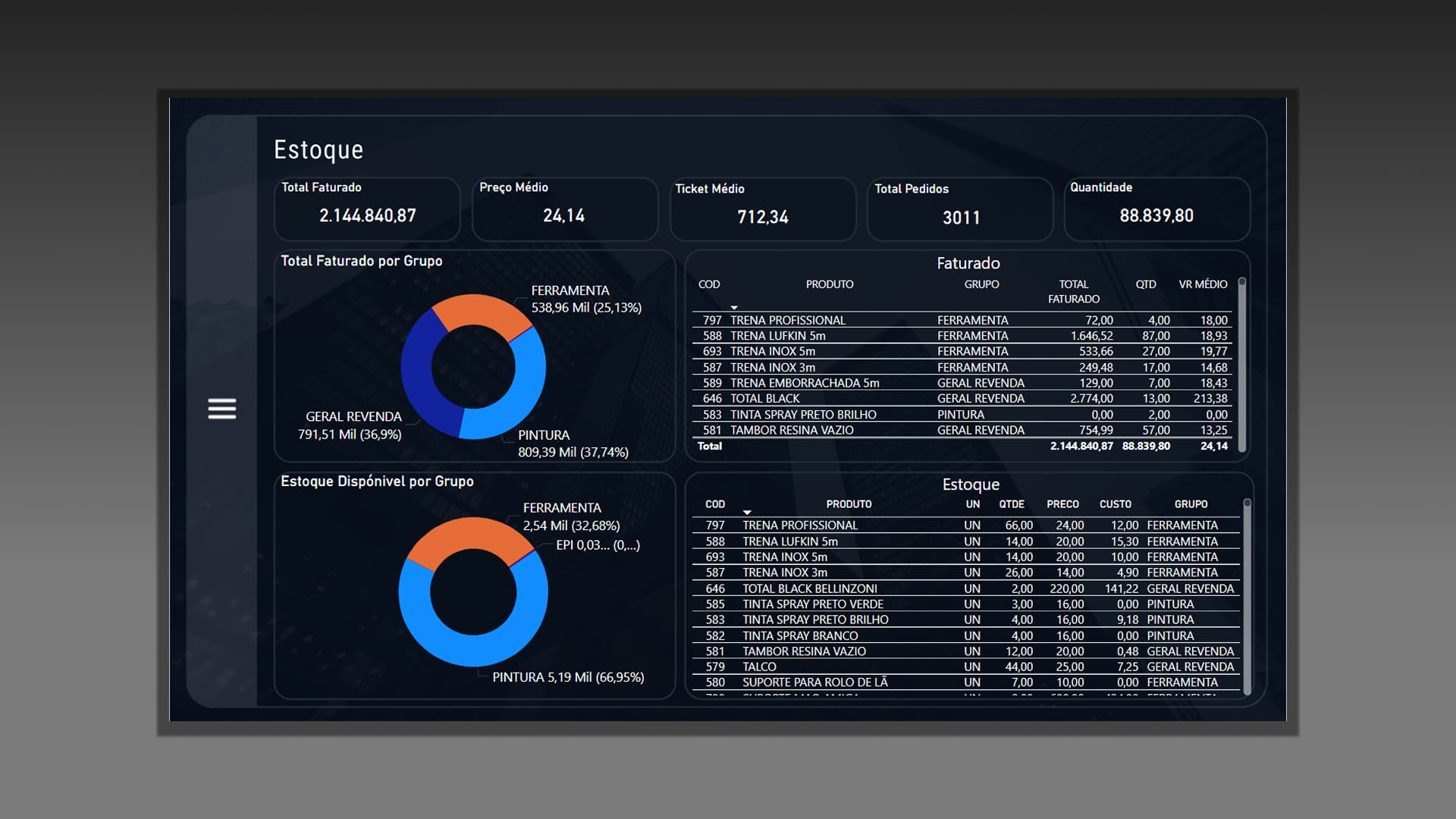Select SUPORTE PARA ROLO DE LÃ row
This screenshot has width=1456, height=819.
pyautogui.click(x=966, y=682)
